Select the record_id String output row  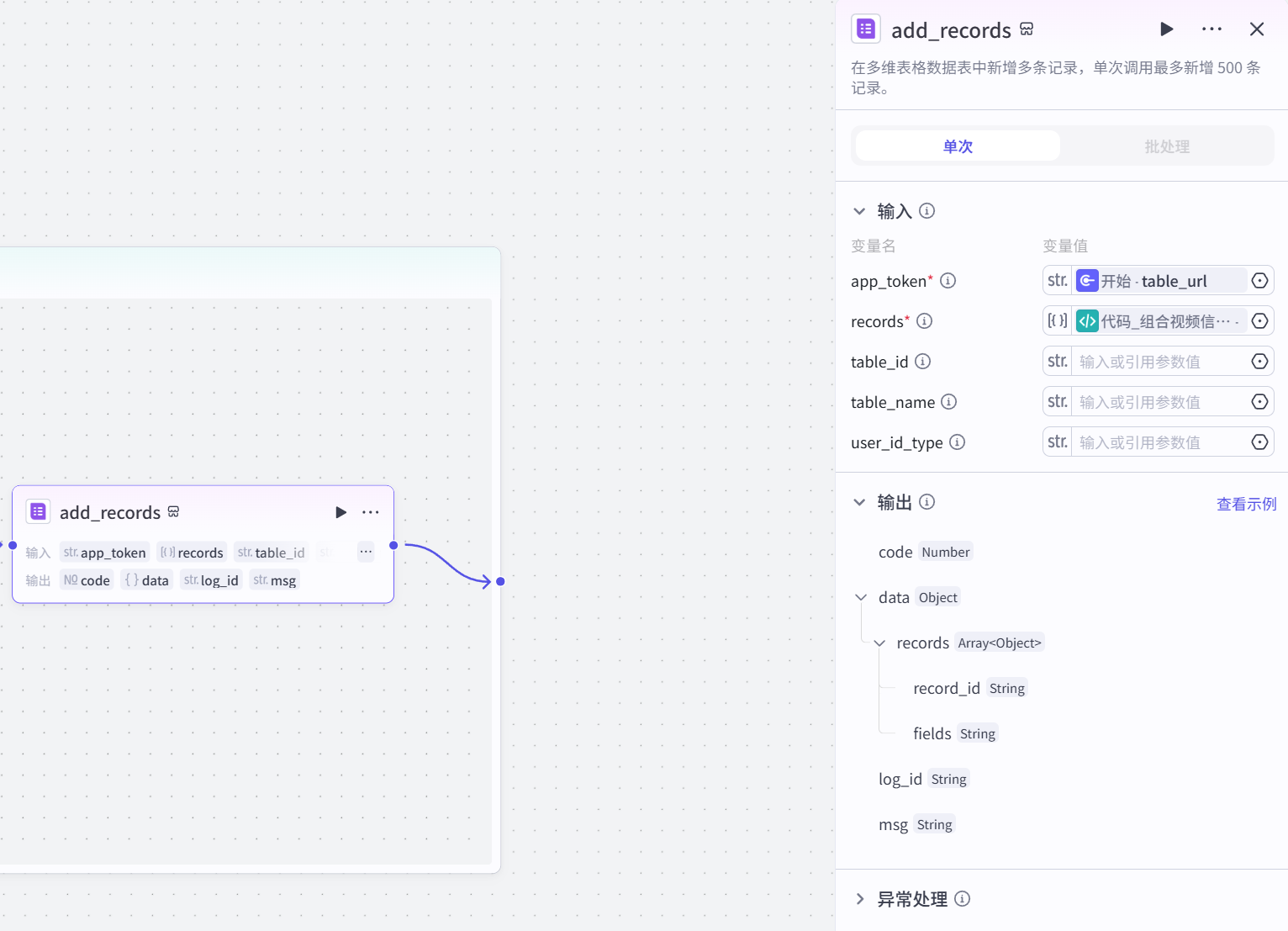(x=970, y=688)
